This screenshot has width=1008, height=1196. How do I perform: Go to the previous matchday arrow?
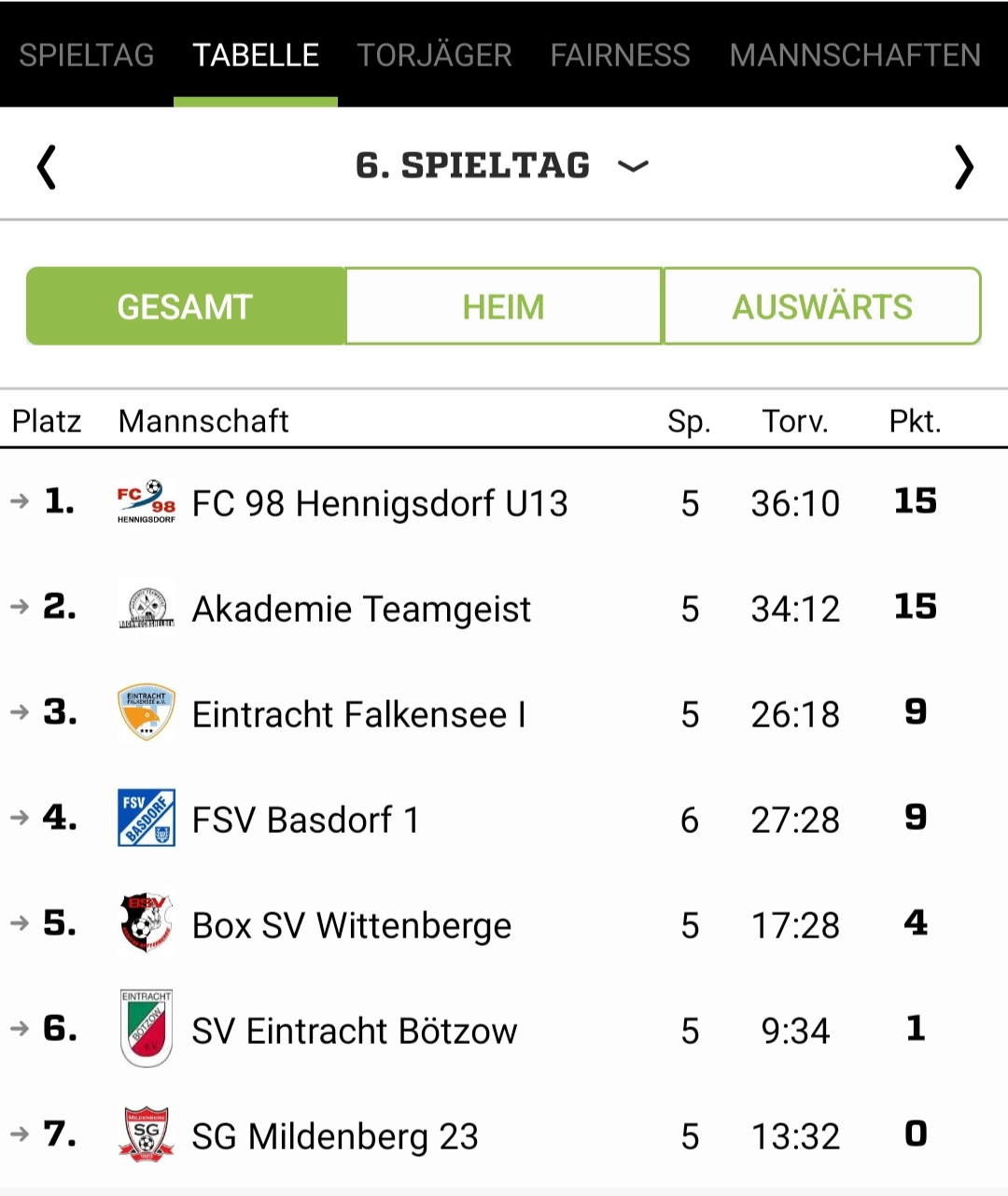pos(47,168)
